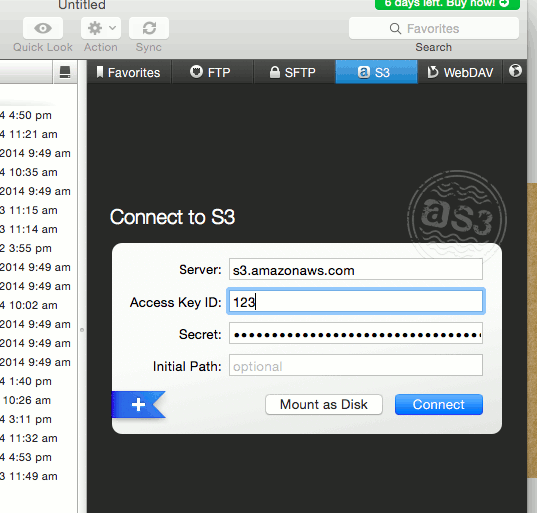Select row dated 10:02 am

click(38, 305)
